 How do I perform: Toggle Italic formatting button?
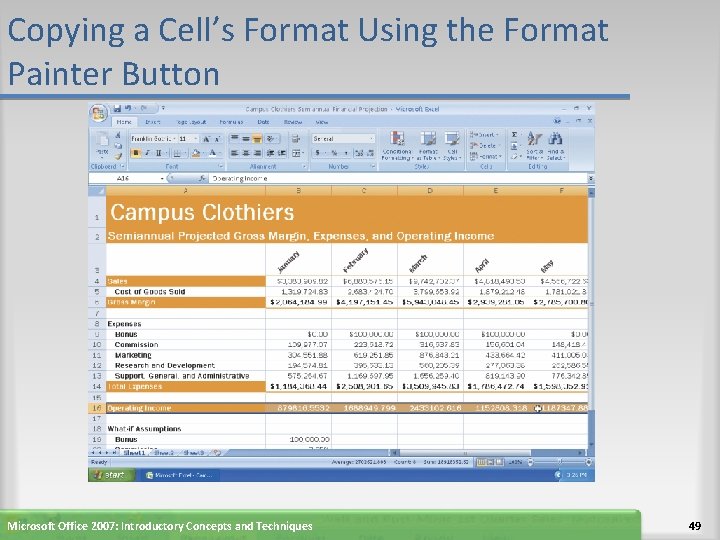(x=147, y=153)
